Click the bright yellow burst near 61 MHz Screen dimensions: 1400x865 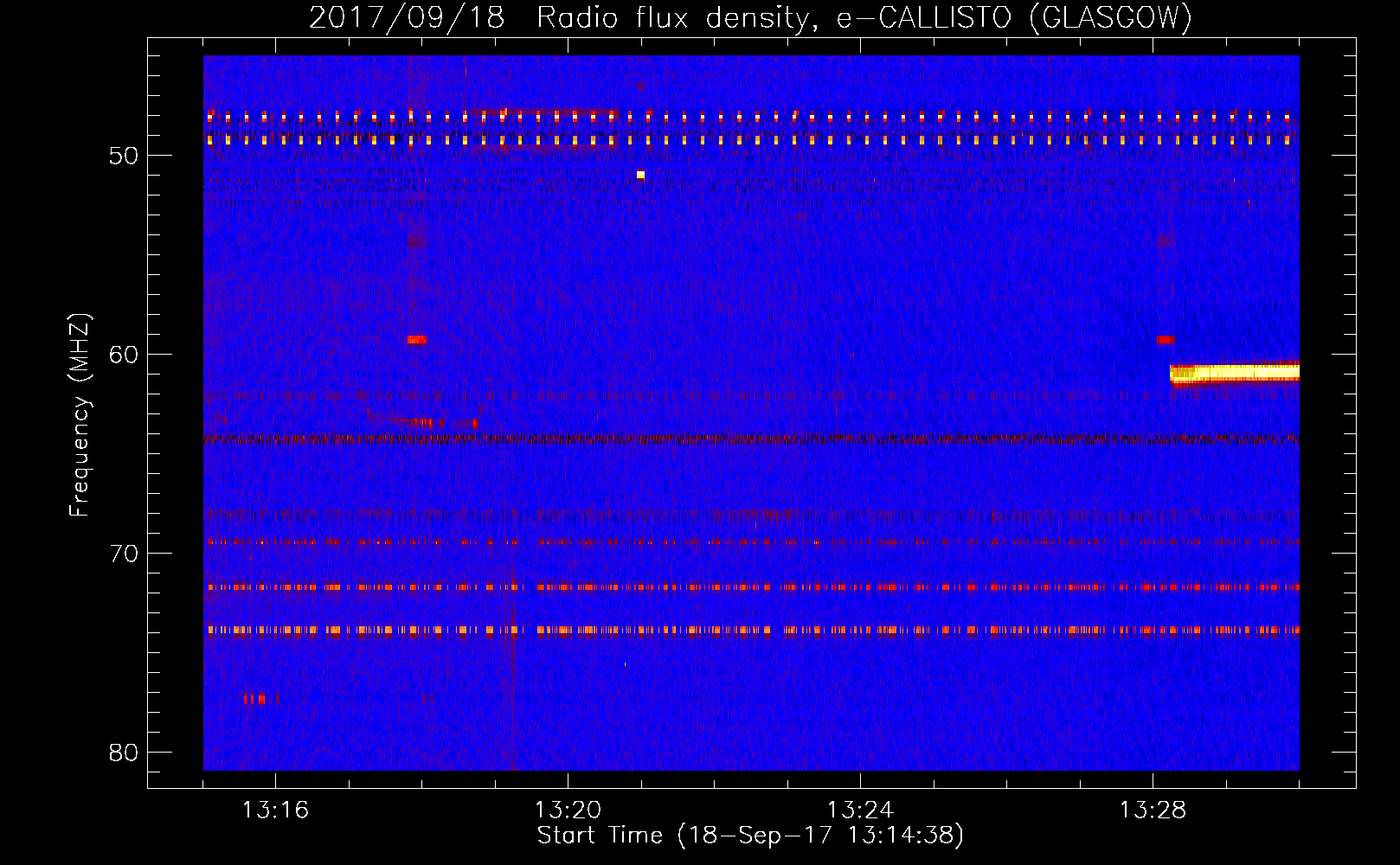click(x=1235, y=373)
